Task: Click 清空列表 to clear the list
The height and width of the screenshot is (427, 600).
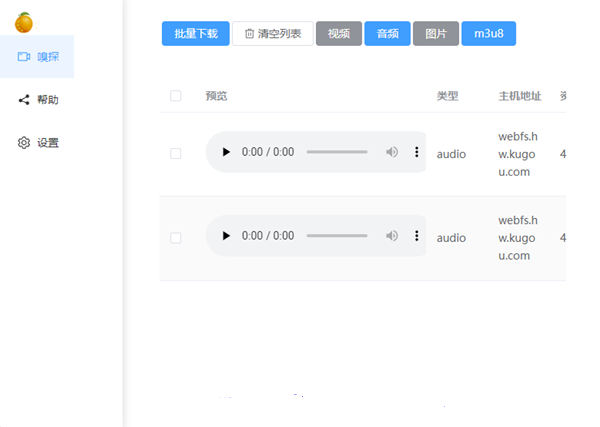Action: pos(273,34)
